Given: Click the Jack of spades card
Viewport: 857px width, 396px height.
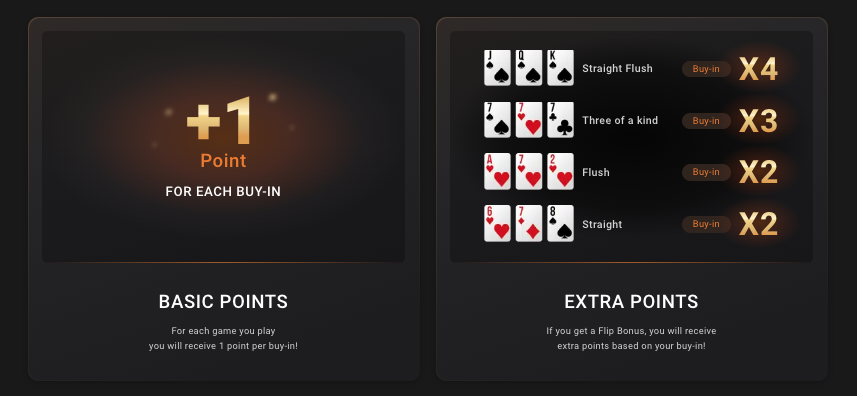Looking at the screenshot, I should pos(497,68).
